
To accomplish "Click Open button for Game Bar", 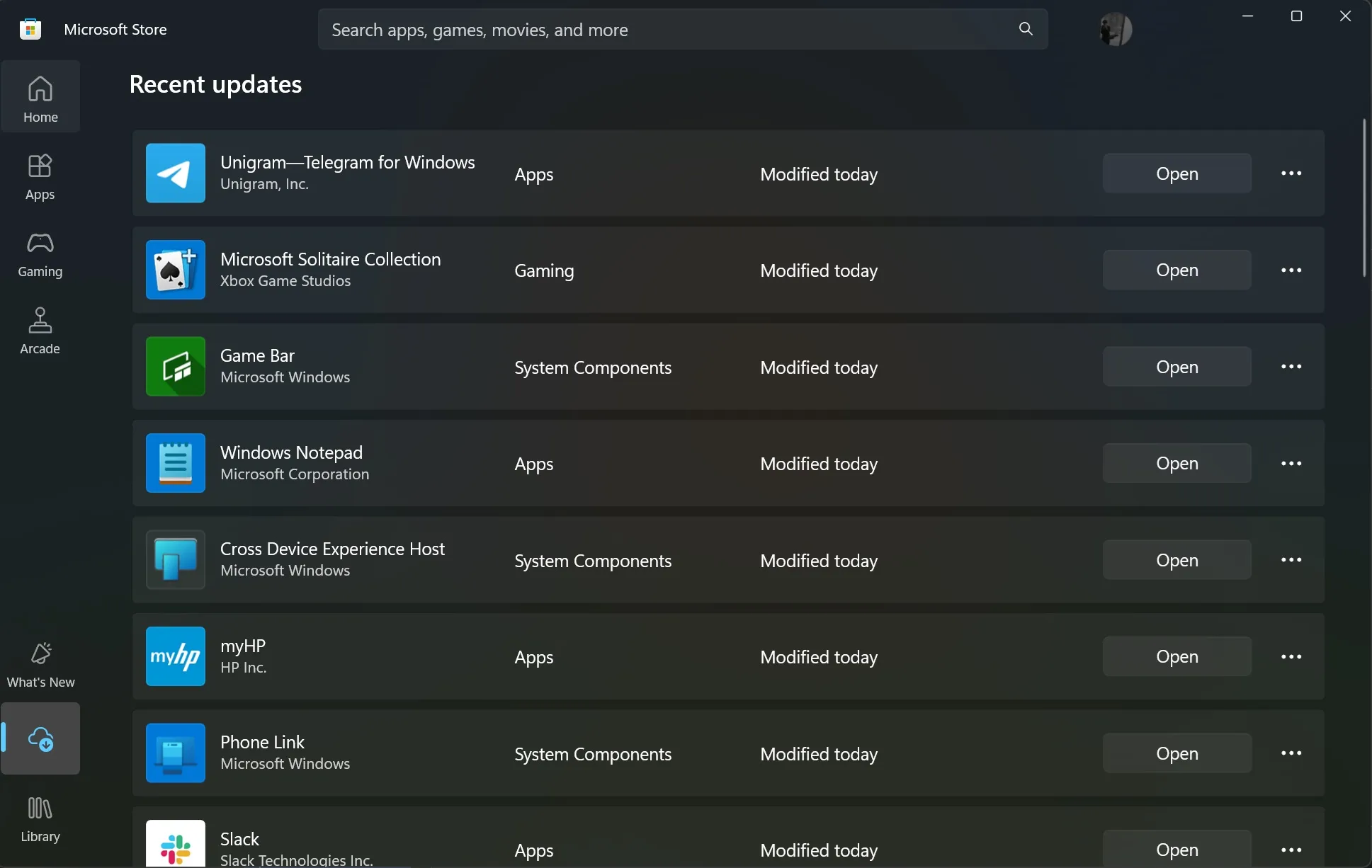I will tap(1177, 366).
